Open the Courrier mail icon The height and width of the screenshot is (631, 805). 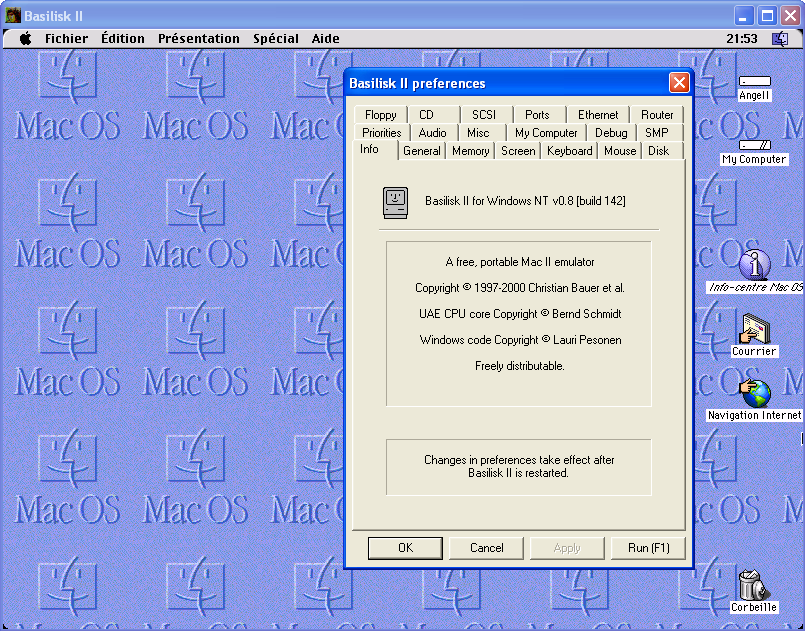tap(754, 329)
